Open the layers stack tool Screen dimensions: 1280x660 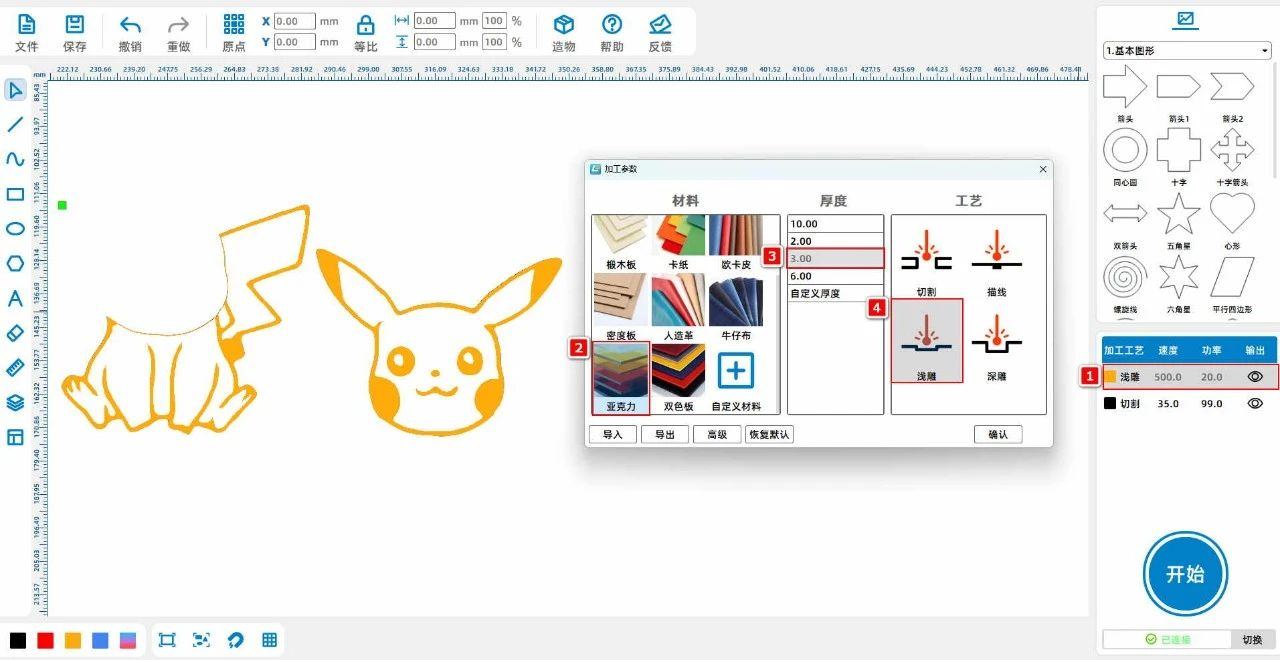(15, 402)
